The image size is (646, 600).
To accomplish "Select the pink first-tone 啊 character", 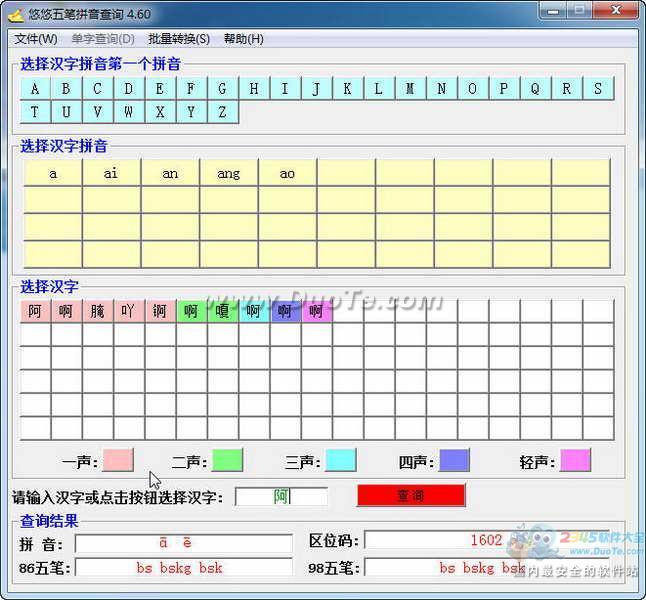I will click(x=66, y=311).
